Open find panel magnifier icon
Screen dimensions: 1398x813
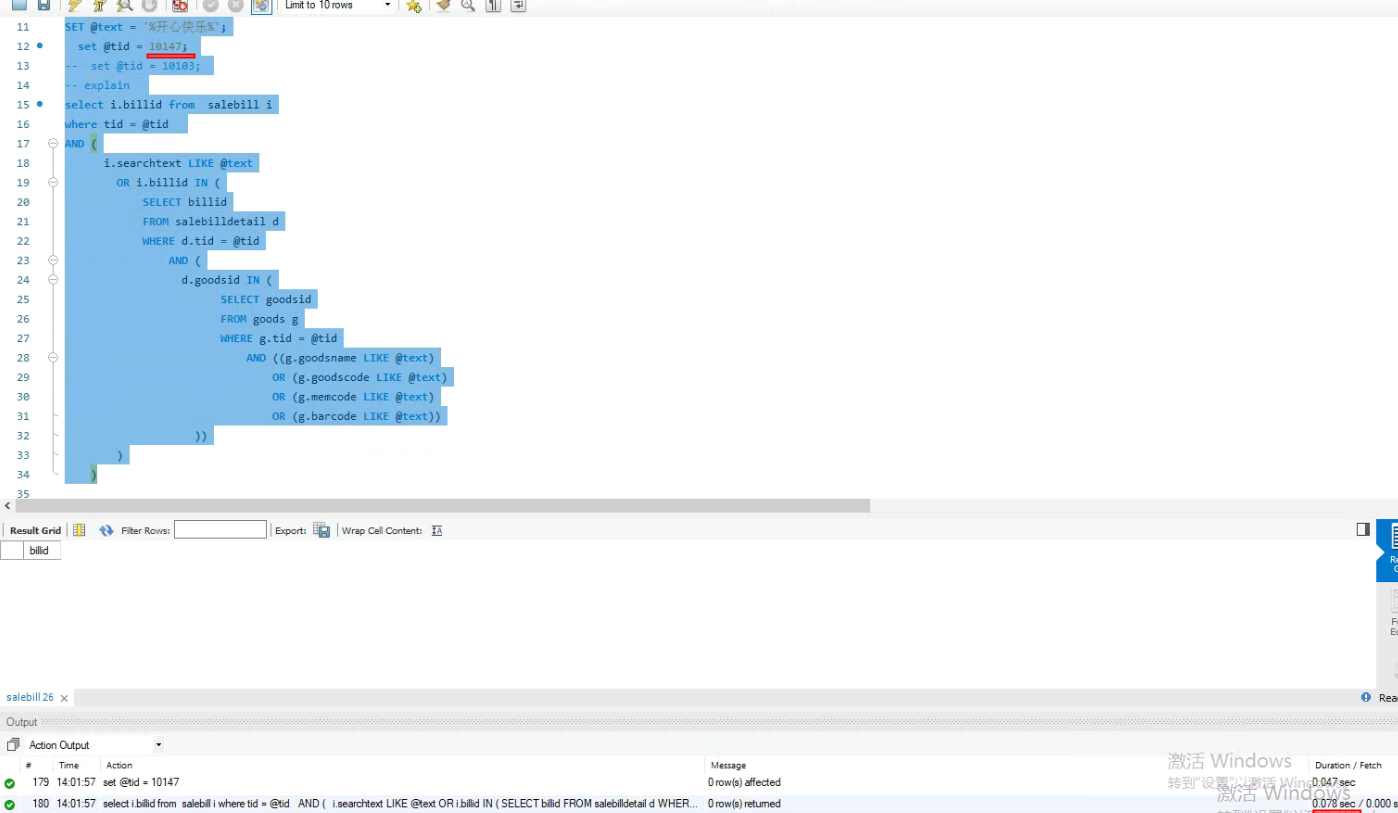(x=468, y=5)
